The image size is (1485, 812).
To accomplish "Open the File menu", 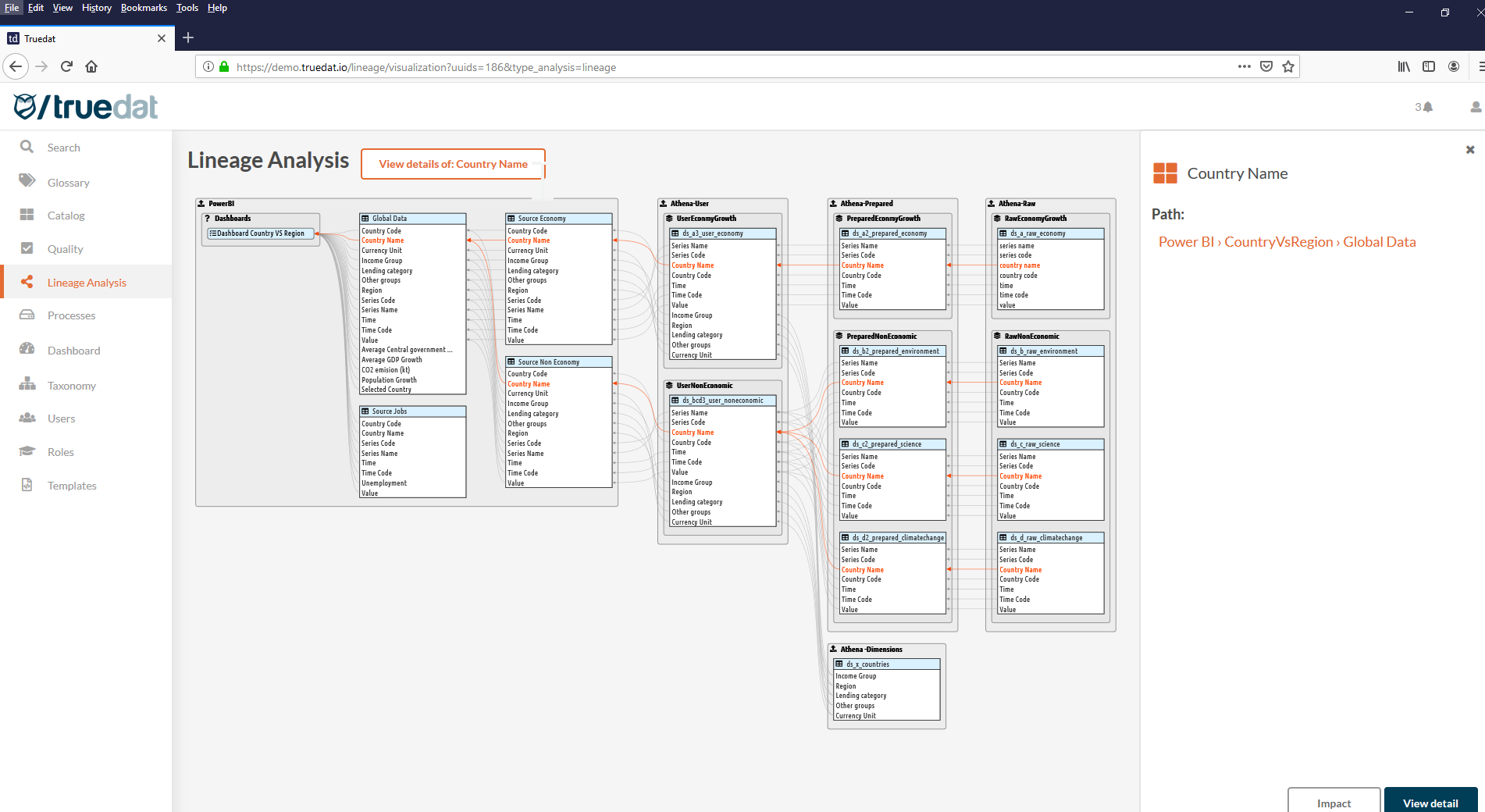I will pos(12,8).
